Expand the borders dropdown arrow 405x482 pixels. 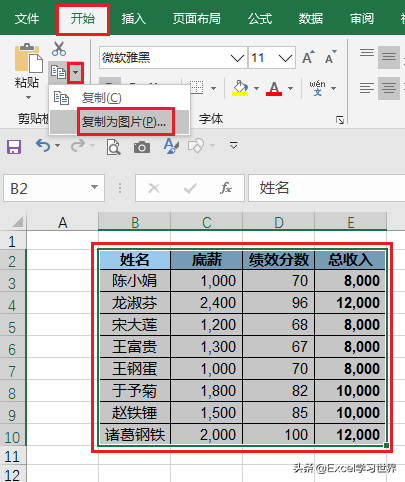tap(213, 88)
